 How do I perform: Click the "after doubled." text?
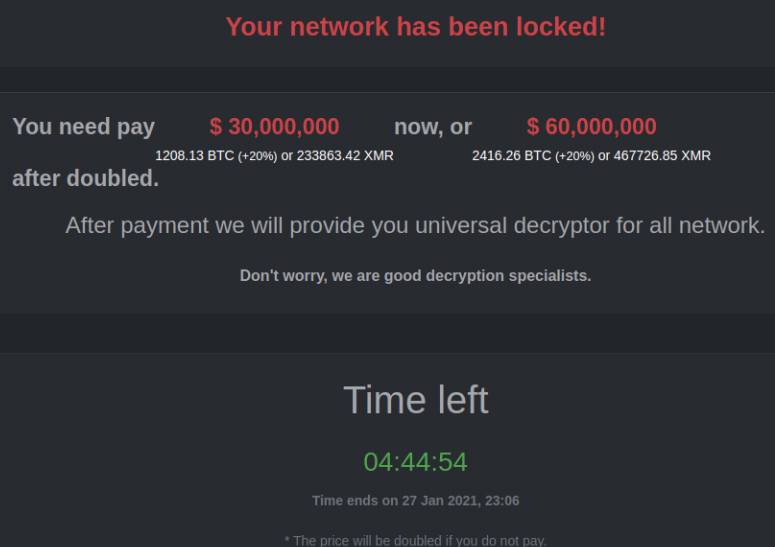pyautogui.click(x=85, y=179)
